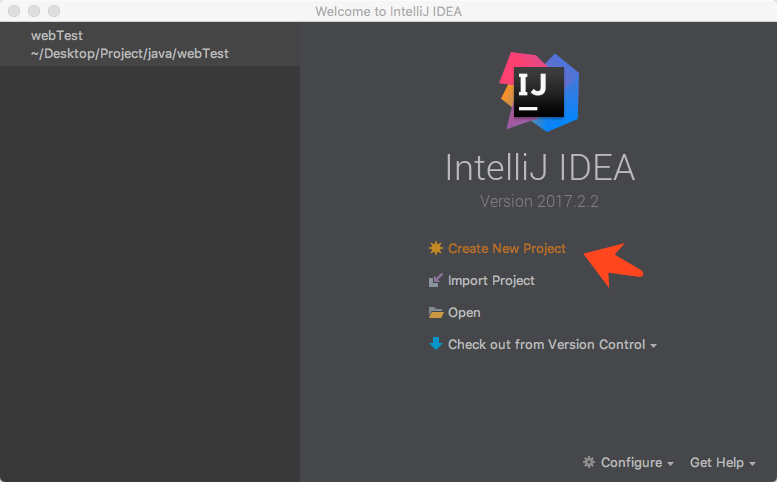This screenshot has width=777, height=482.
Task: Click the Version 2017.2.2 text
Action: pyautogui.click(x=539, y=201)
